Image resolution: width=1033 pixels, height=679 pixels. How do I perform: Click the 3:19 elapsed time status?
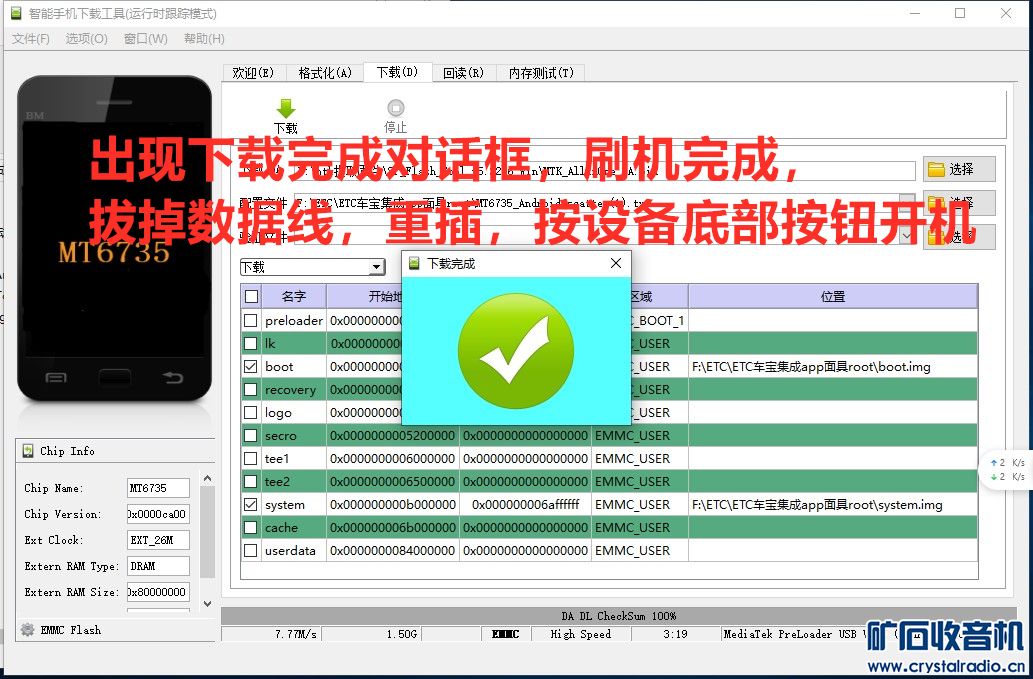(675, 634)
